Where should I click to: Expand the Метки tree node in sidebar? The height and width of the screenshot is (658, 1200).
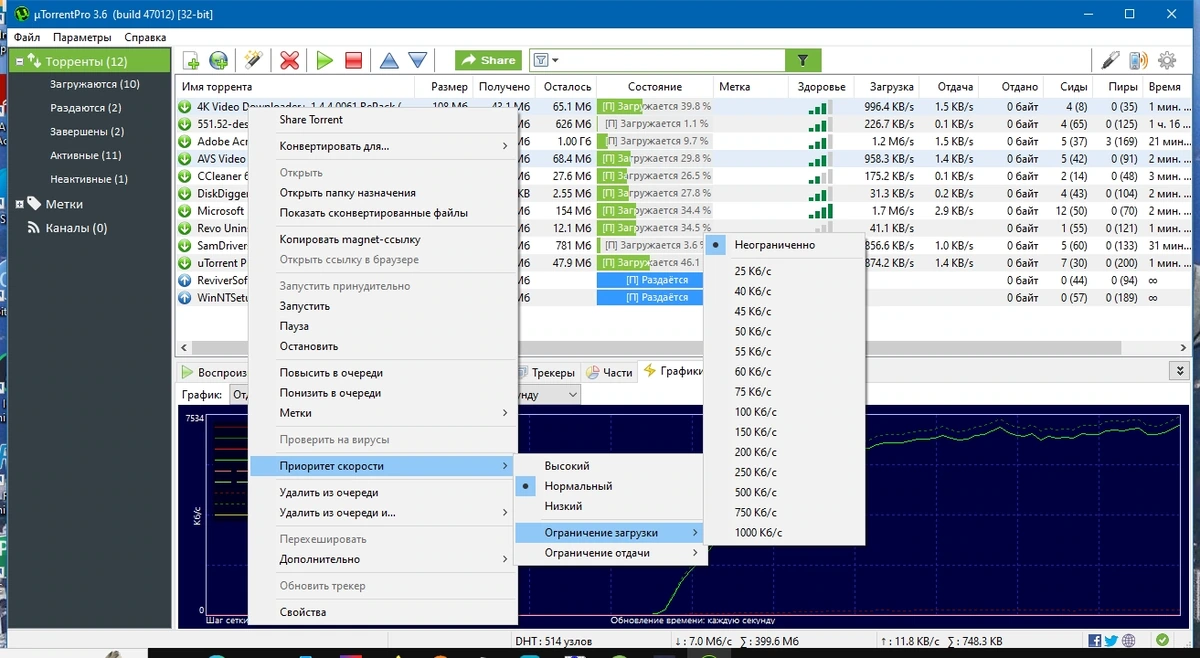20,204
